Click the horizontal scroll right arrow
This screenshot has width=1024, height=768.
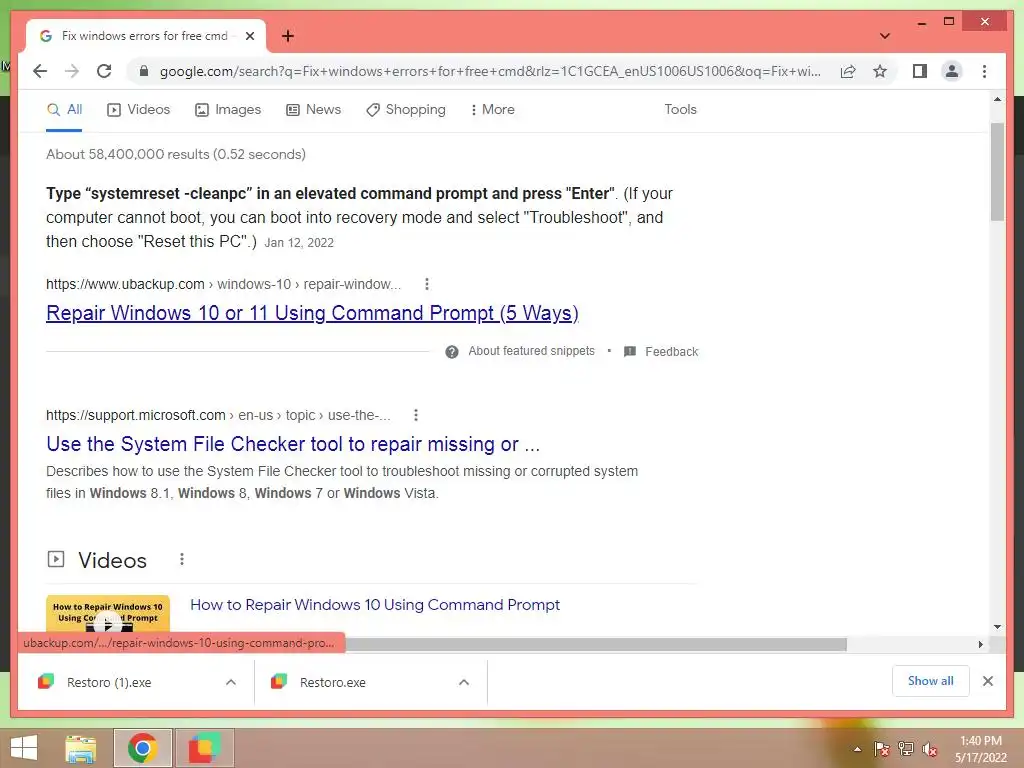980,645
